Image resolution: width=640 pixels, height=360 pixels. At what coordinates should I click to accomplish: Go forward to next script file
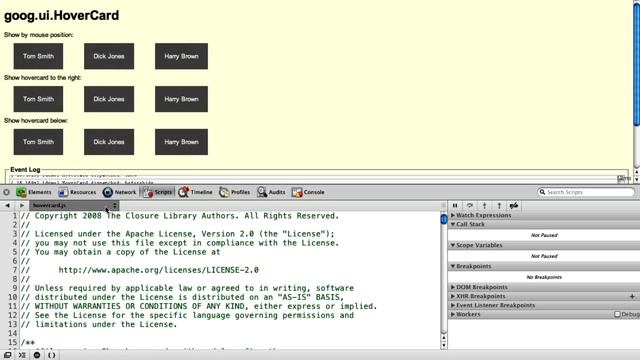coord(22,205)
